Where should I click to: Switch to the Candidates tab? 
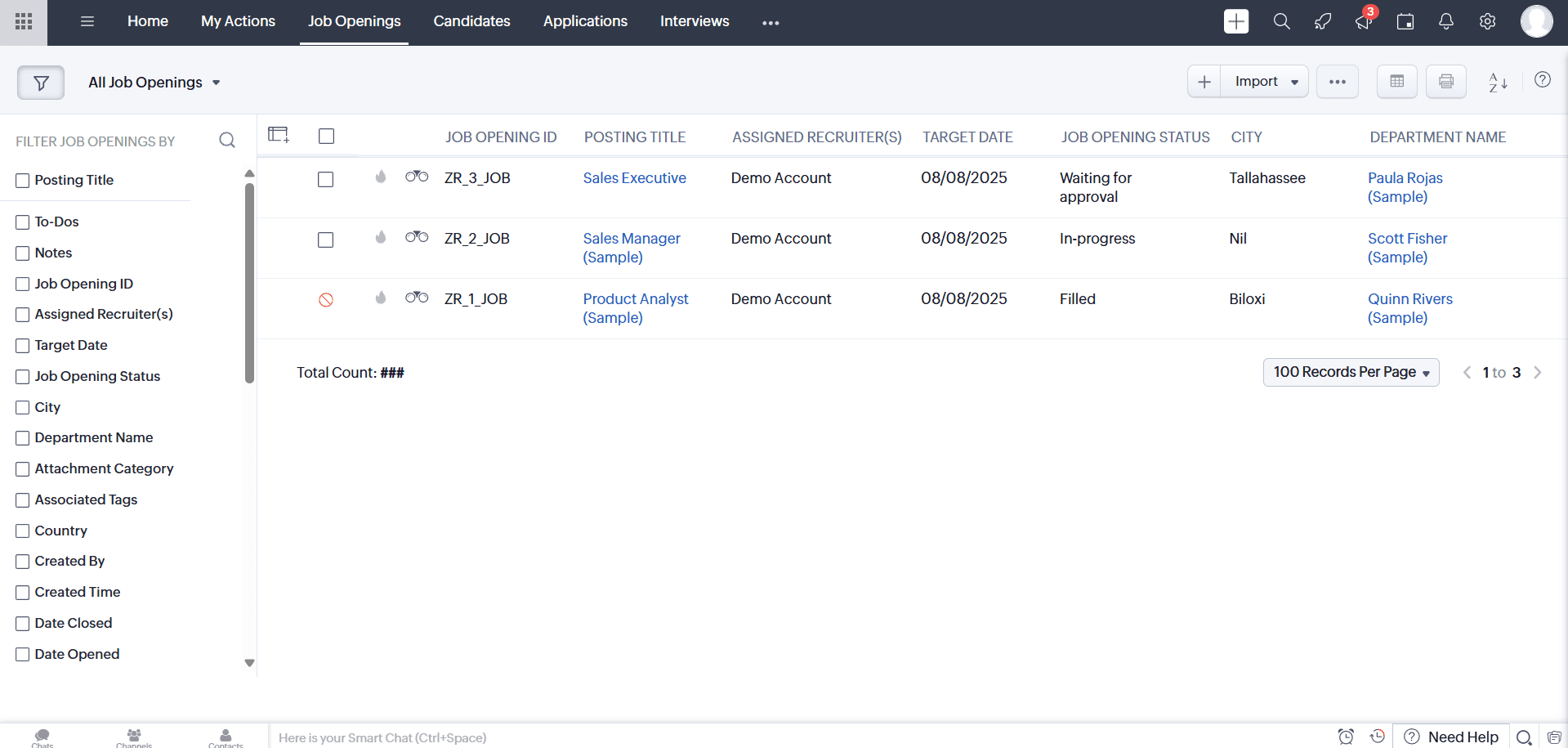click(471, 21)
